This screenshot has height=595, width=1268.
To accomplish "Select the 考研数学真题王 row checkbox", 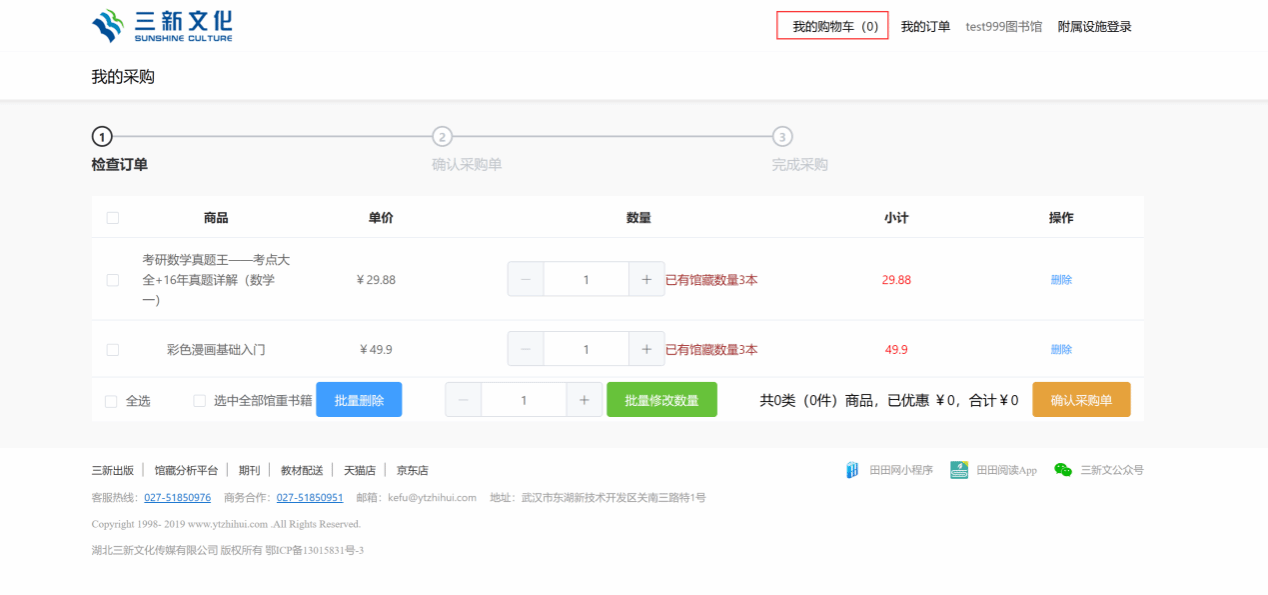I will [x=113, y=280].
